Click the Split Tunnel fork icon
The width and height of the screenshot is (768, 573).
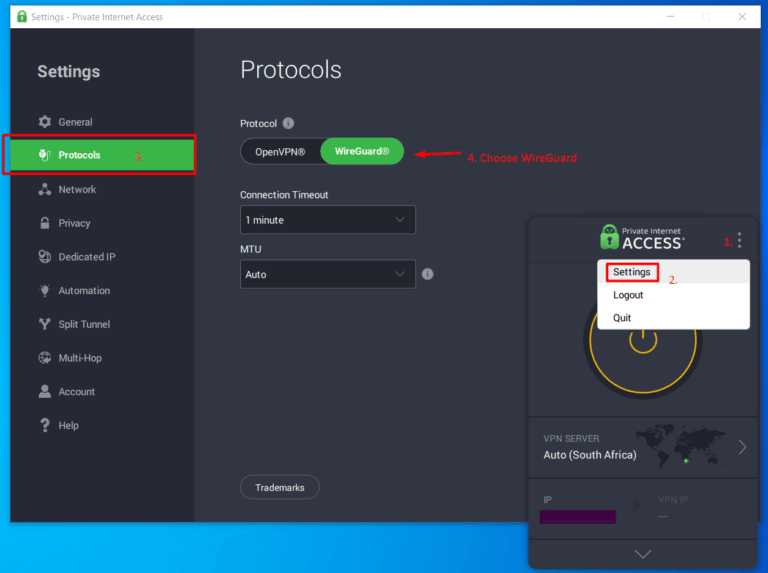click(x=45, y=324)
